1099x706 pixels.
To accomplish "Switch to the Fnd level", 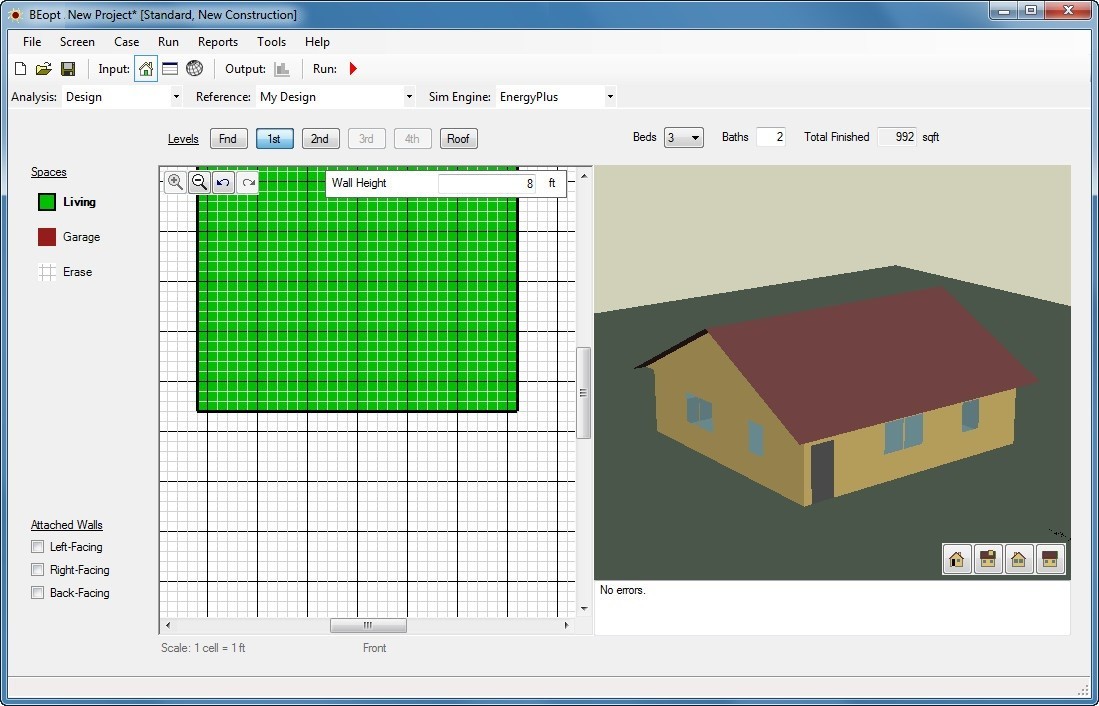I will [228, 139].
